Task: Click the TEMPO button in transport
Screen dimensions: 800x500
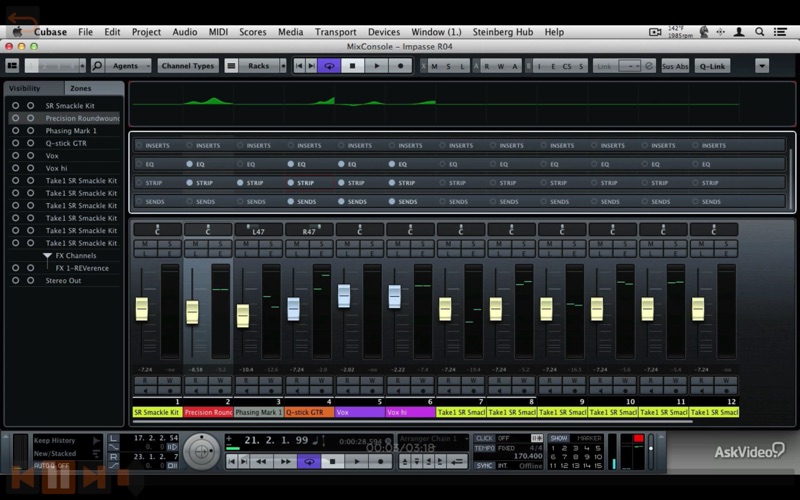Action: pos(484,448)
